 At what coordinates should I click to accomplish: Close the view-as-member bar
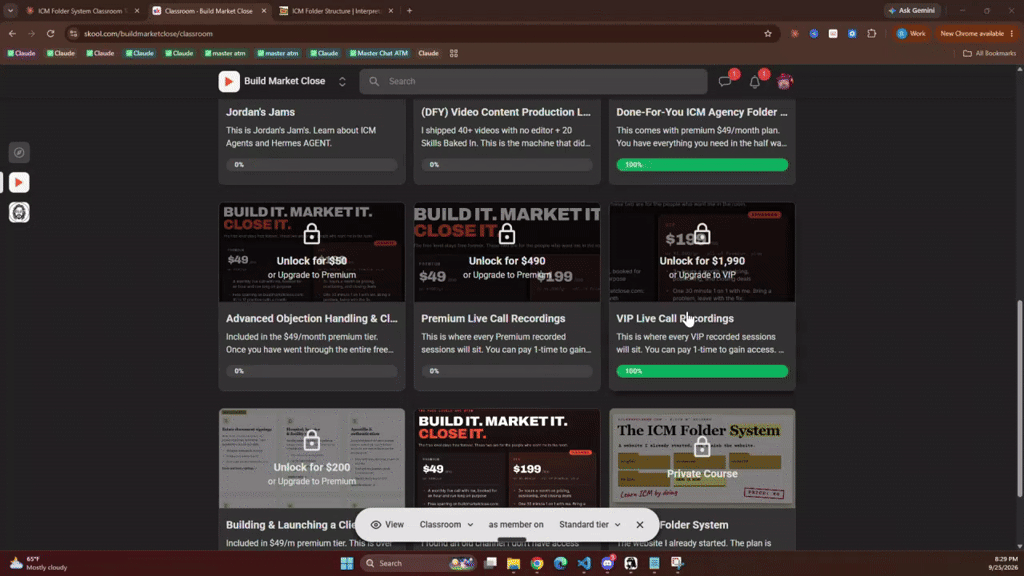(x=640, y=525)
